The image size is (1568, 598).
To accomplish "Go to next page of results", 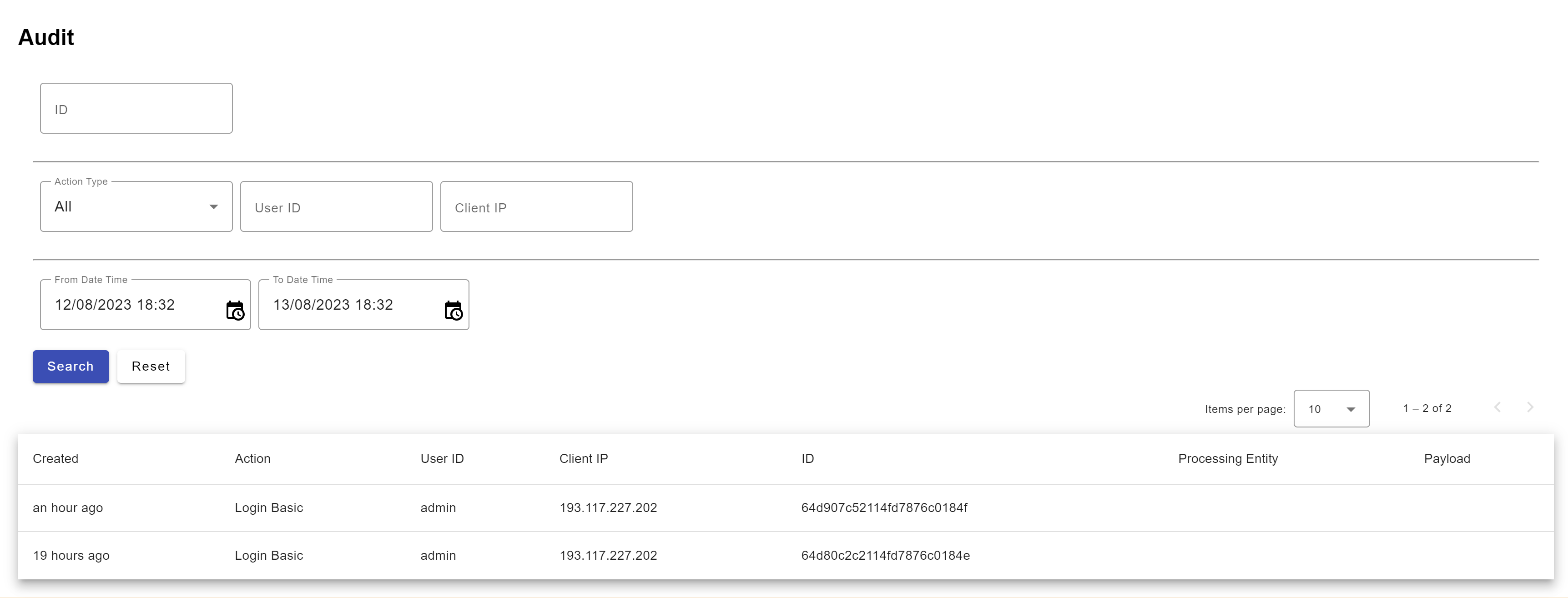I will (1530, 407).
